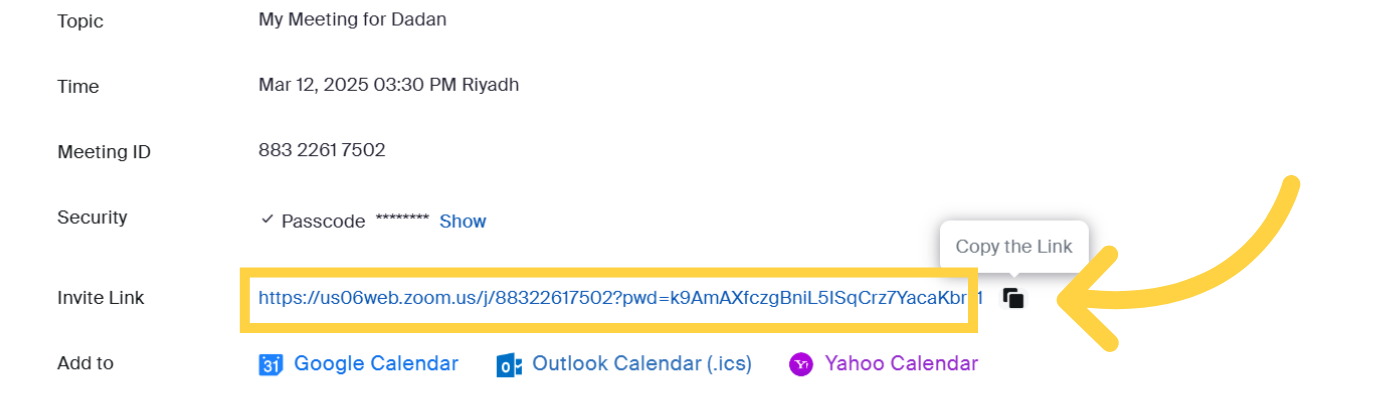Click the topic "My Meeting for Dadan"

[352, 19]
